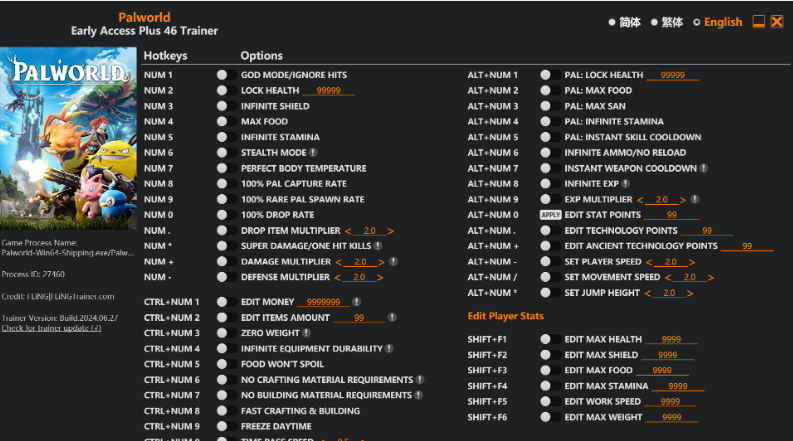Increase Drop Item Multiplier with right arrow
Image resolution: width=793 pixels, height=441 pixels.
(x=391, y=231)
